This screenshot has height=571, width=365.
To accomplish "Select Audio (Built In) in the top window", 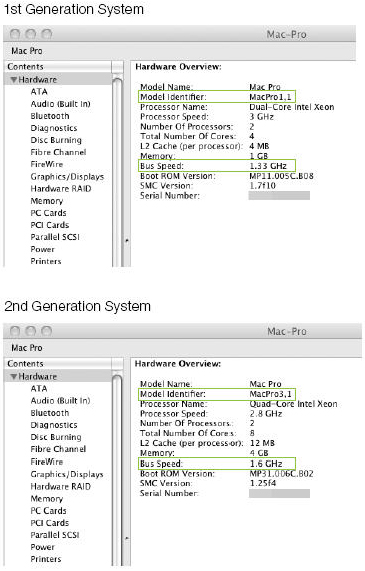I will 60,104.
